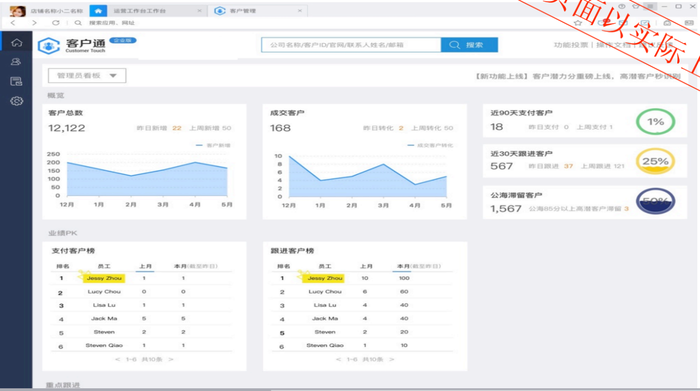Click Lisa Lu in 跟进客户榜

coord(325,305)
